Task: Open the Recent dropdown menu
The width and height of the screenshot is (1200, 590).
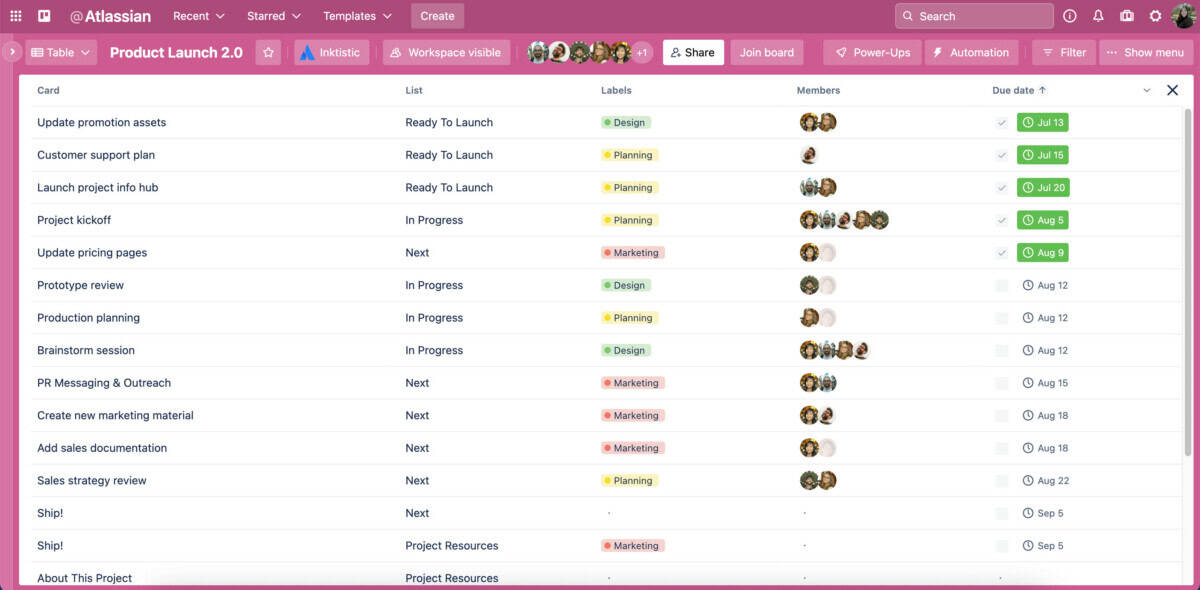Action: click(199, 16)
